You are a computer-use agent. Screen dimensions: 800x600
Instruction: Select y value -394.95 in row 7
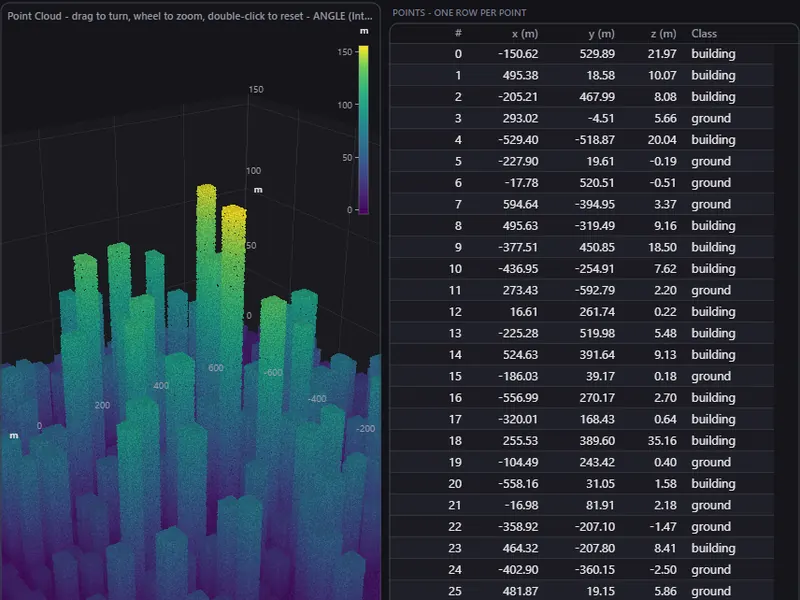595,204
